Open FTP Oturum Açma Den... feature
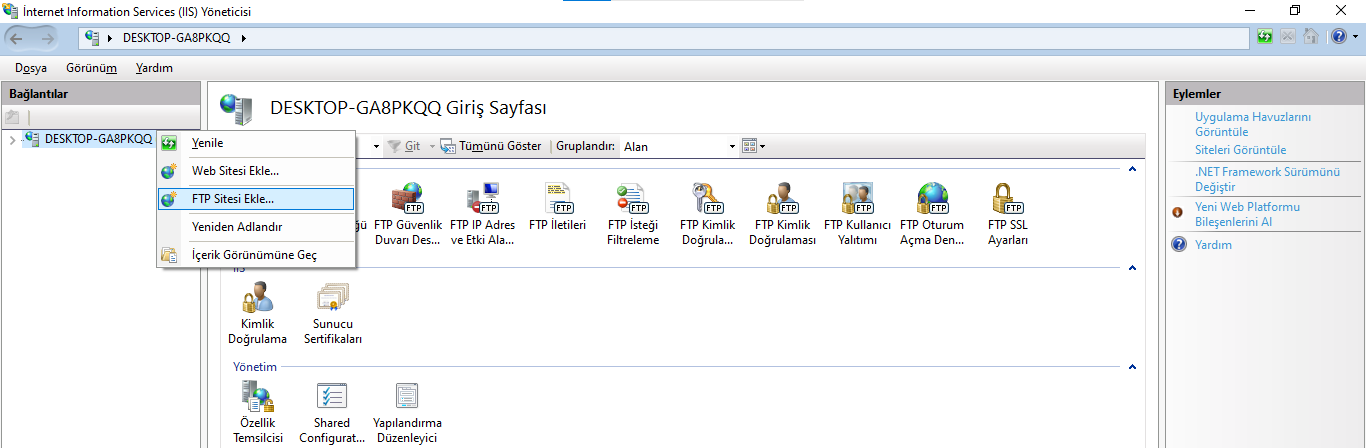This screenshot has width=1366, height=448. [x=932, y=214]
